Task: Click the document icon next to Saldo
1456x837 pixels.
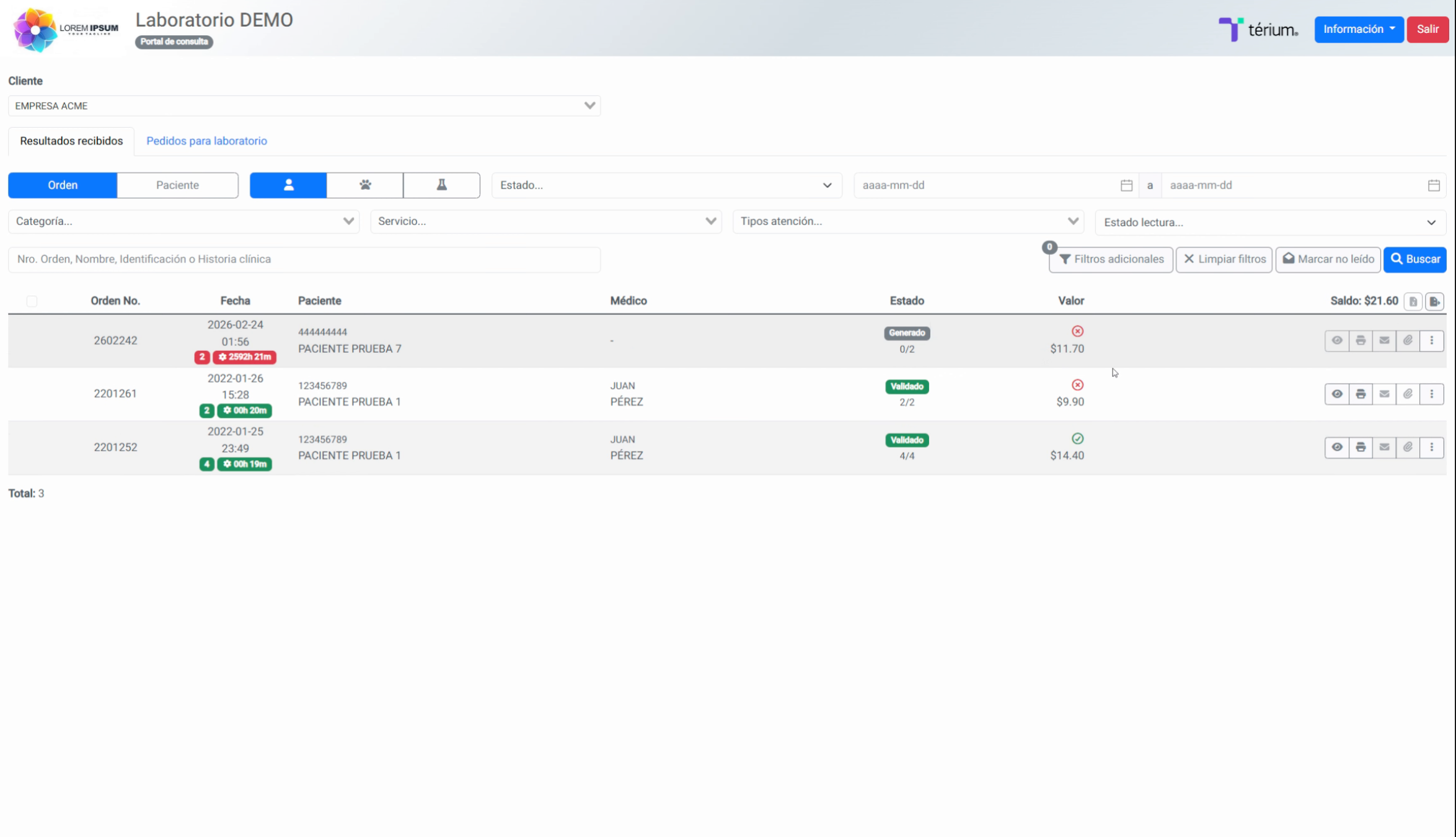Action: [1413, 301]
